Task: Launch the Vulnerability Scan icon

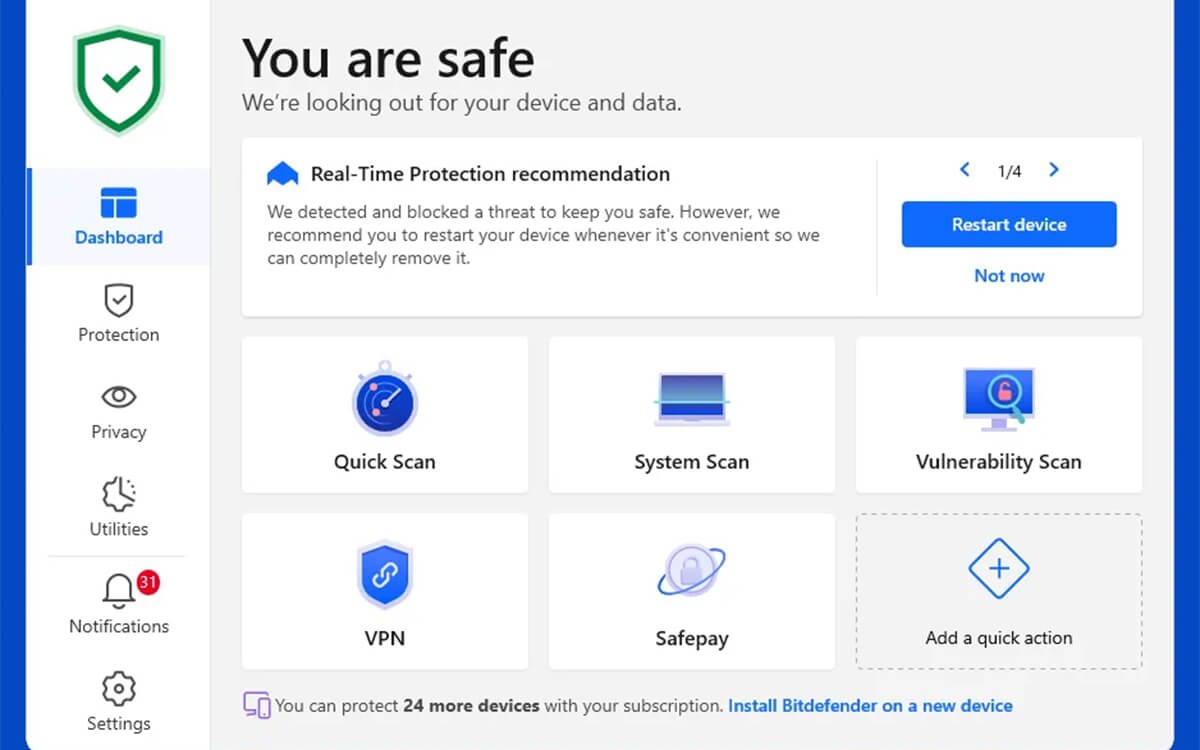Action: click(x=996, y=397)
